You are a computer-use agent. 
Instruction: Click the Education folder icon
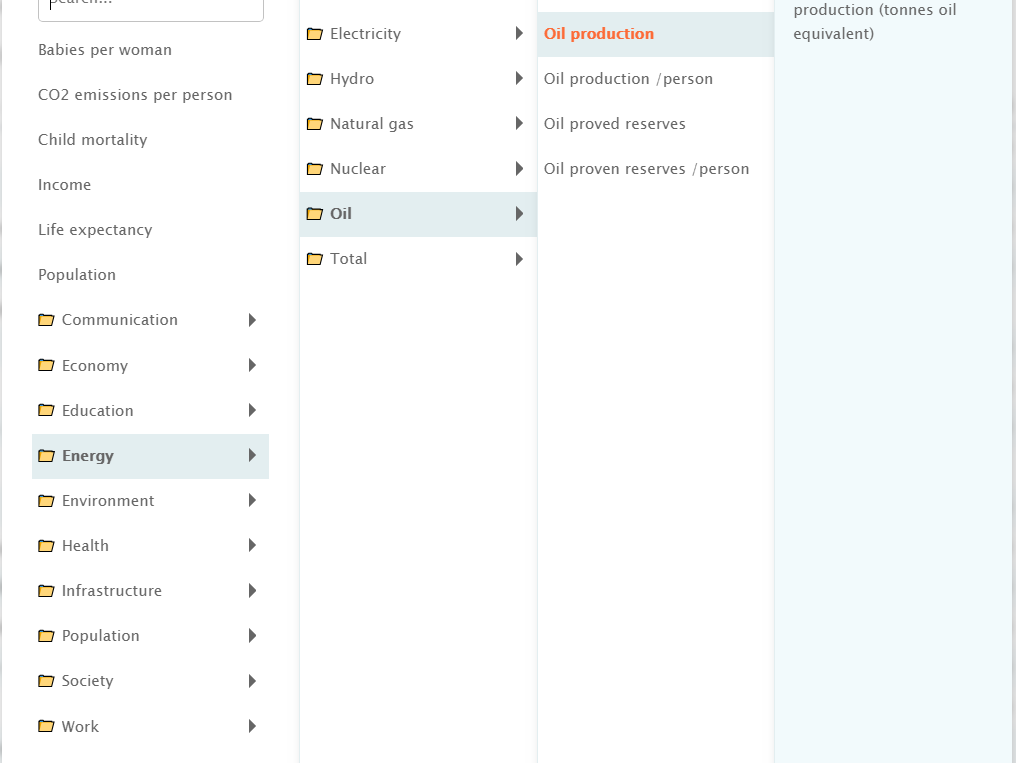point(46,410)
